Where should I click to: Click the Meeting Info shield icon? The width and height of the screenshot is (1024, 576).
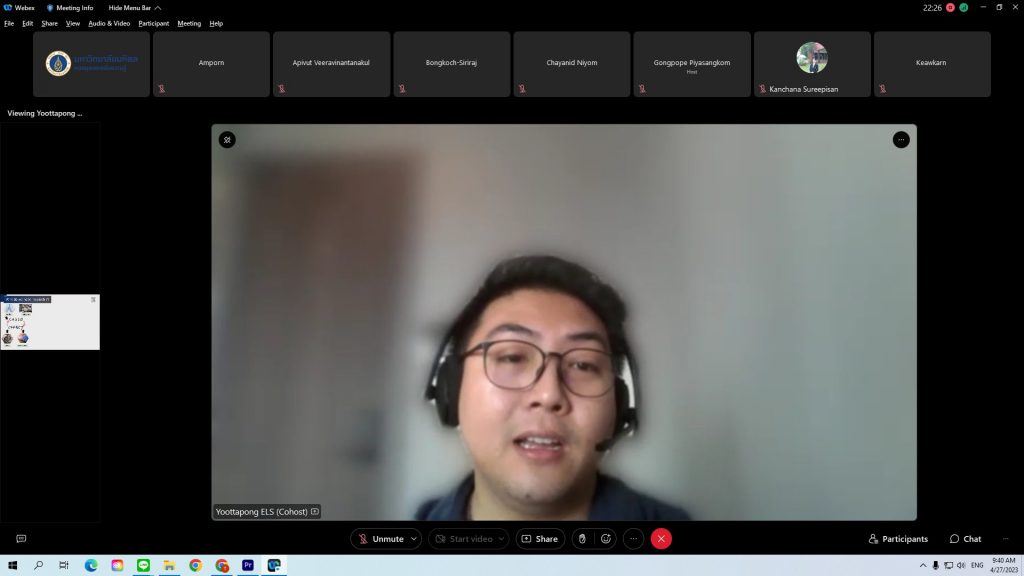click(50, 8)
